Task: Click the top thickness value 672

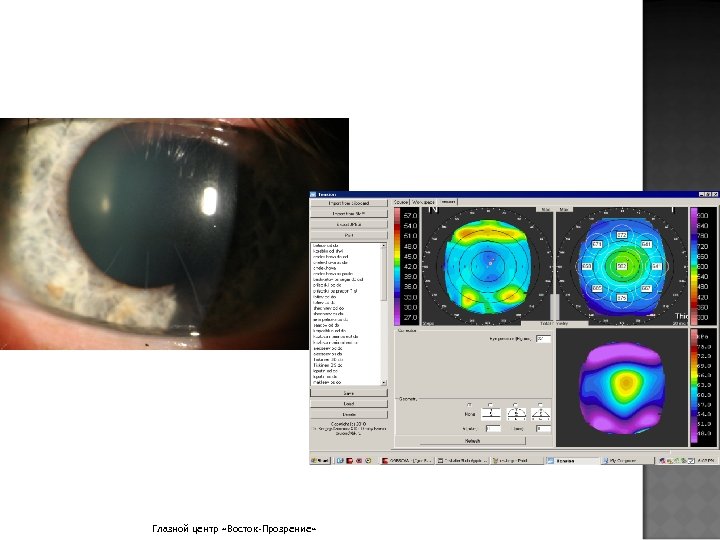Action: [x=622, y=235]
